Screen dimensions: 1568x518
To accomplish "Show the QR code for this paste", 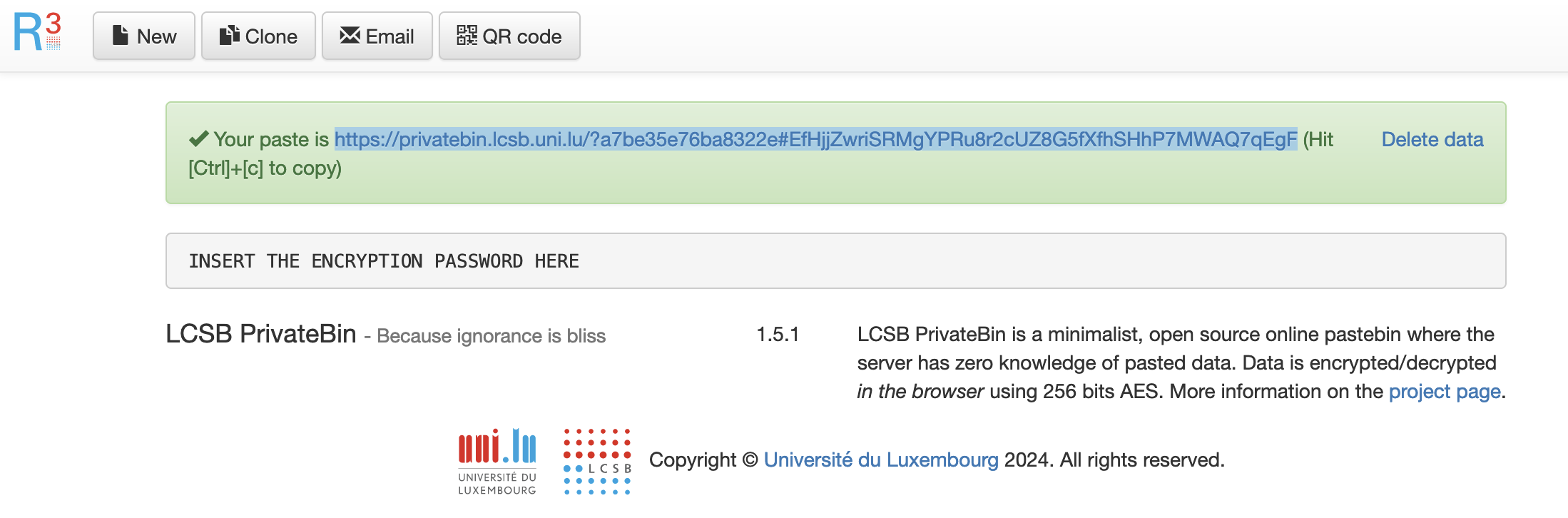I will 509,36.
